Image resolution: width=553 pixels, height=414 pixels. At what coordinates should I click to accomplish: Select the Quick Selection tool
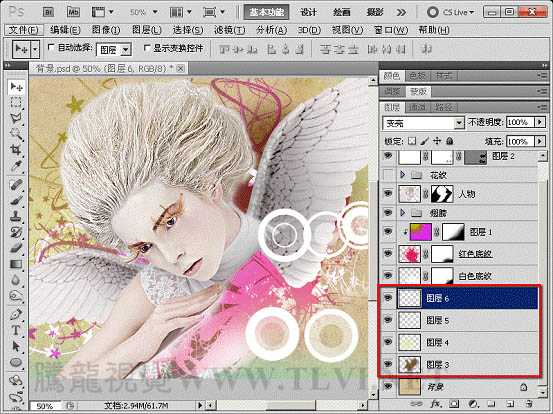(16, 134)
